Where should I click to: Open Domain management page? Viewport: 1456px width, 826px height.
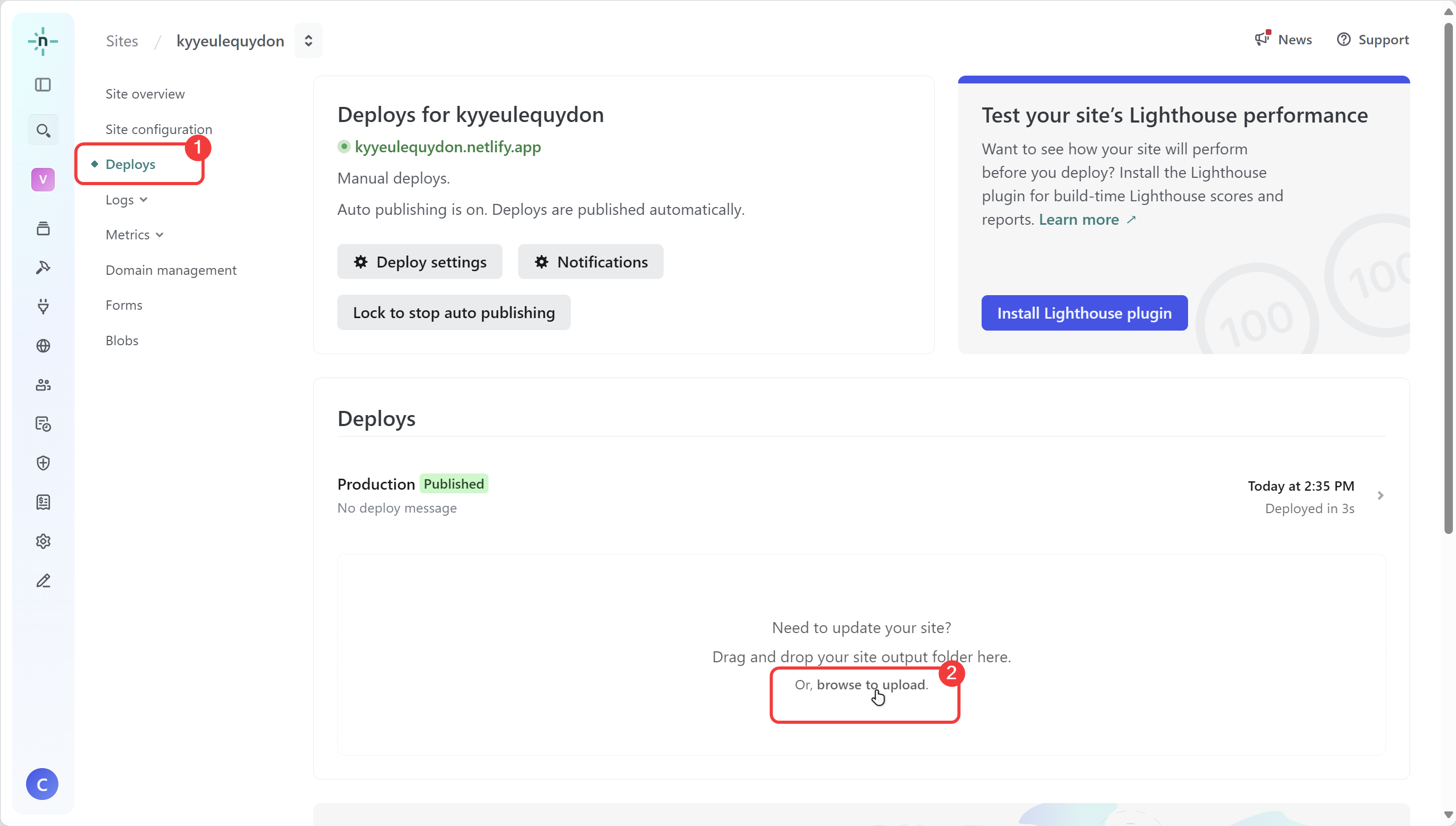pos(170,270)
